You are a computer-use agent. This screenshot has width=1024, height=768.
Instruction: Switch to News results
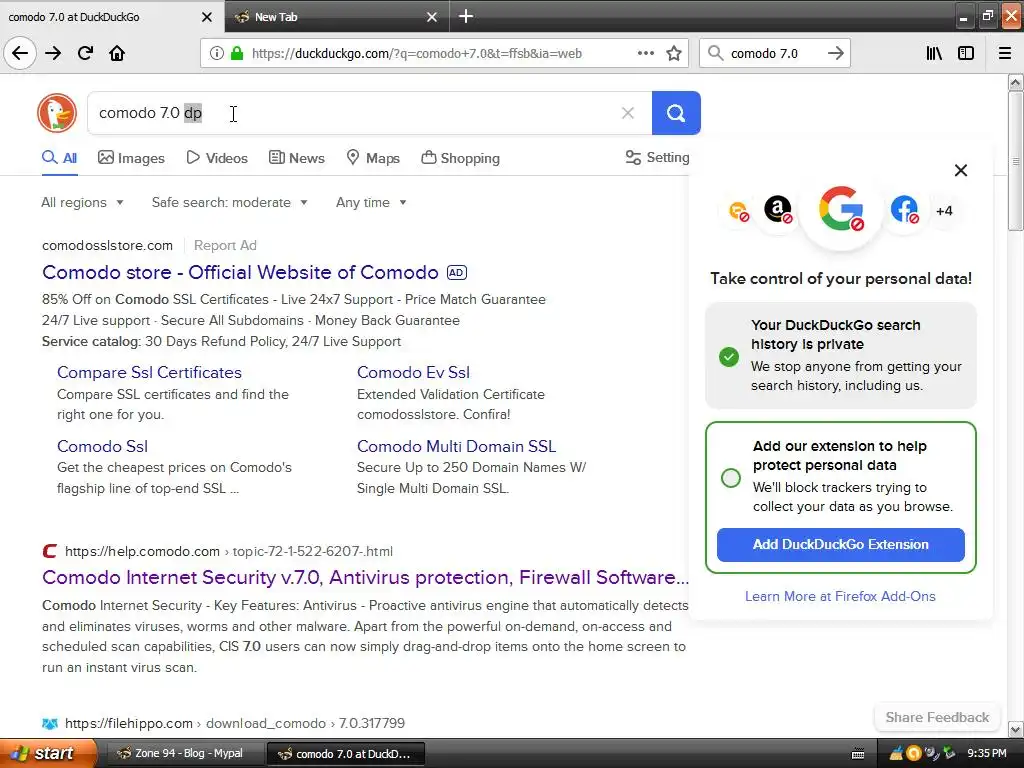click(297, 158)
